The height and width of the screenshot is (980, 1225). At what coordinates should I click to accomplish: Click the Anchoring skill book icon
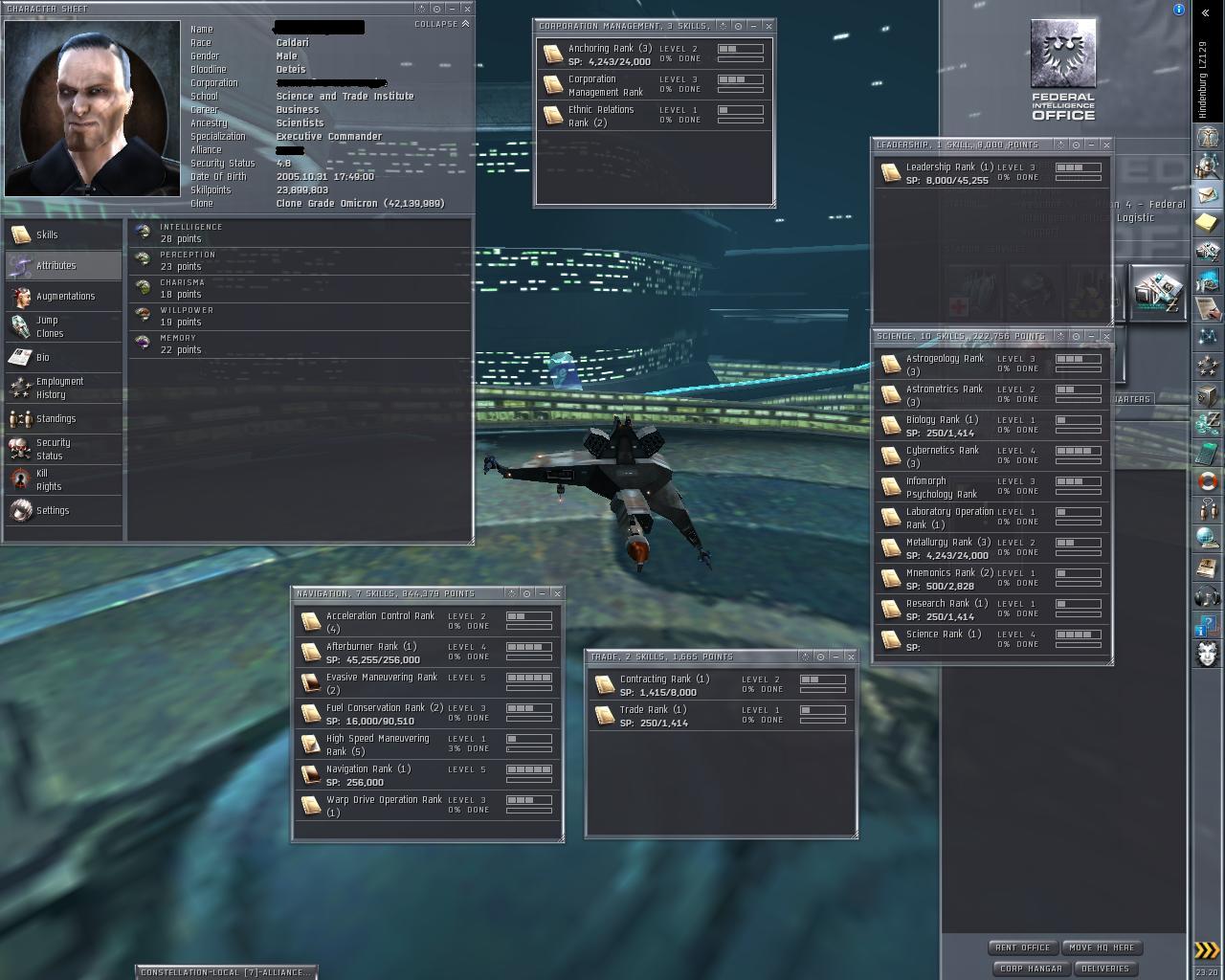[x=552, y=54]
